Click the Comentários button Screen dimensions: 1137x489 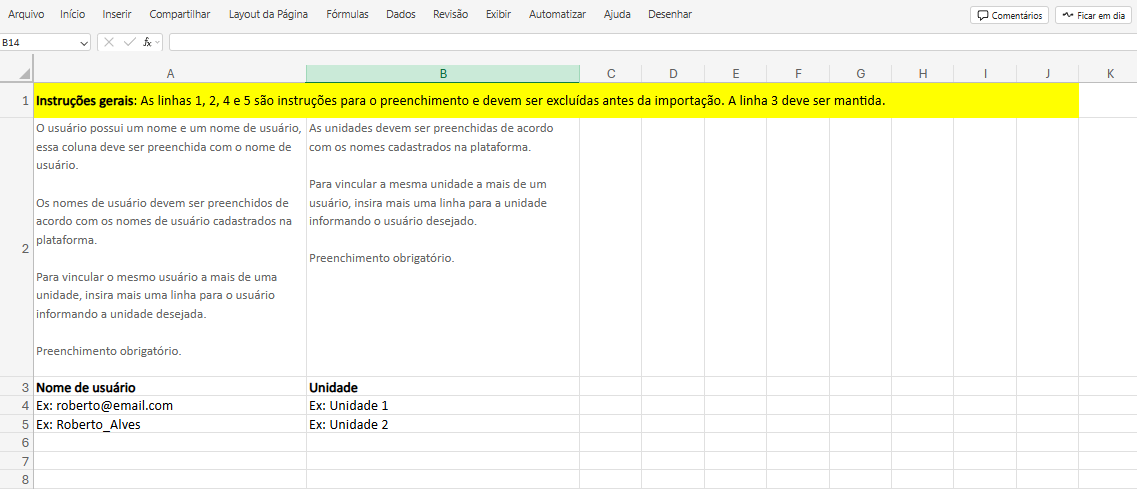click(x=1009, y=15)
